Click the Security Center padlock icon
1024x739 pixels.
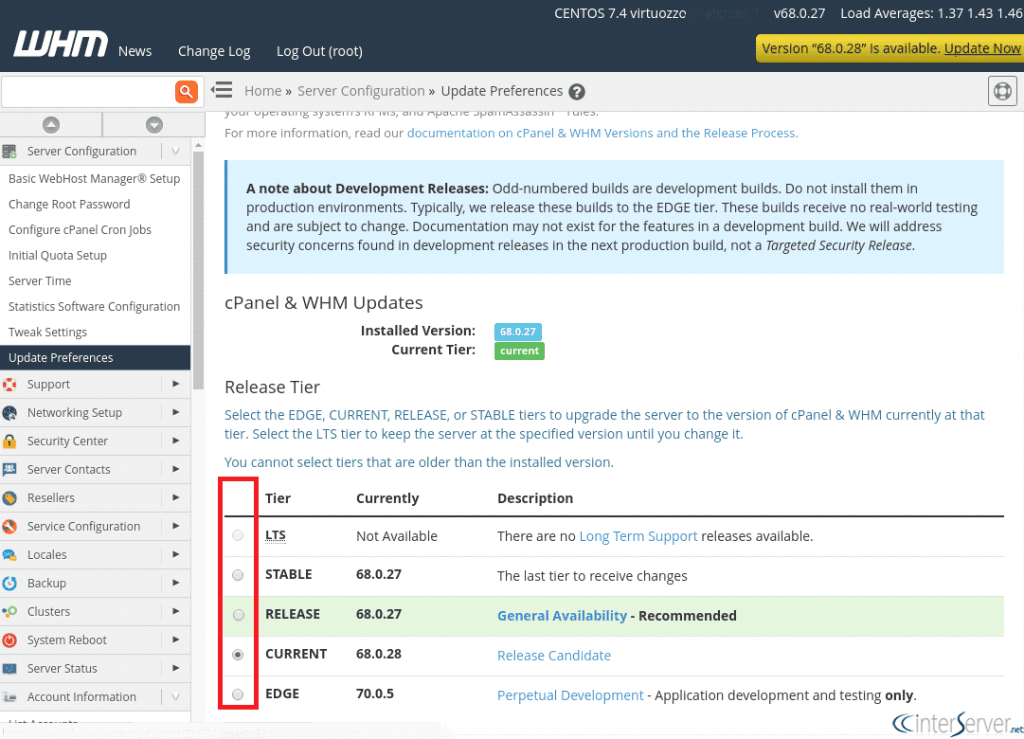(x=9, y=441)
